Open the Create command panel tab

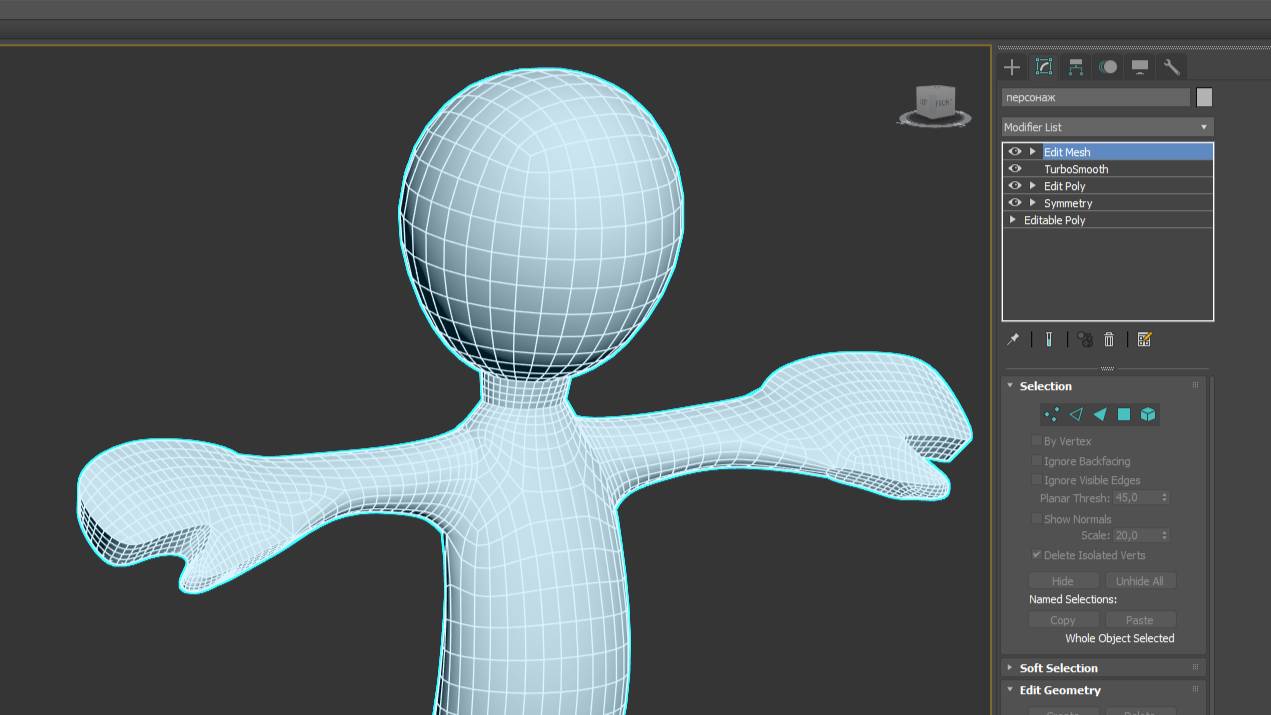click(1012, 67)
